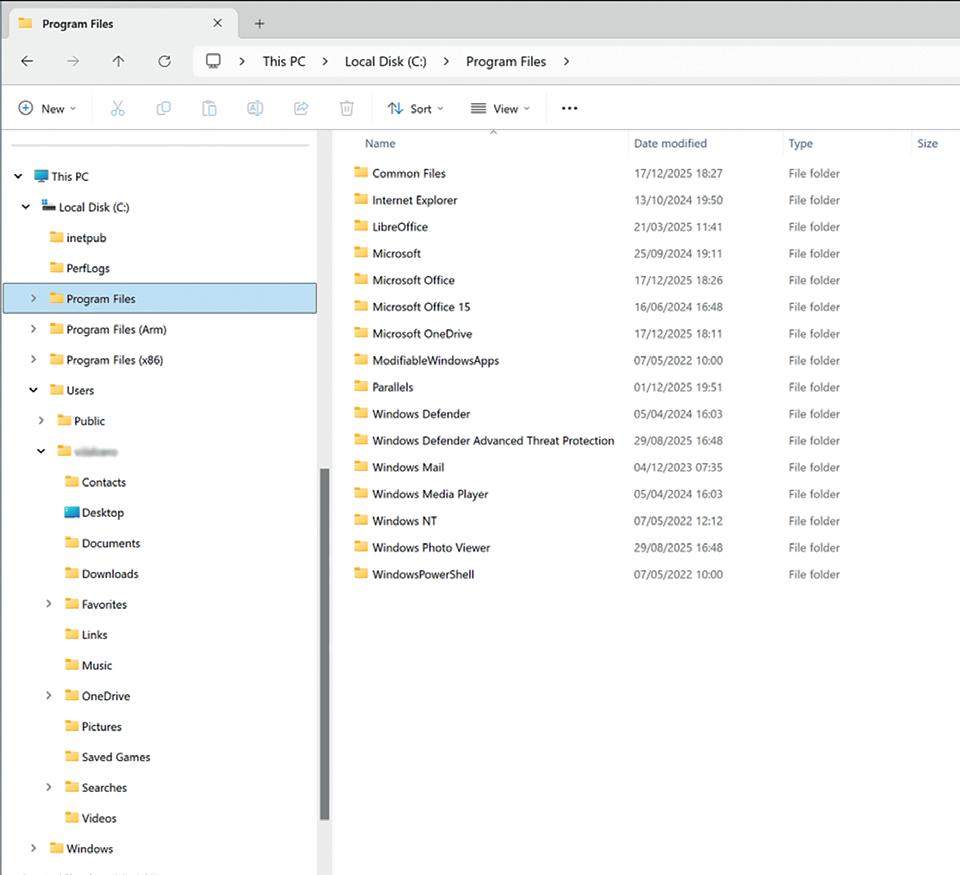Click Program Files in address breadcrumb
Viewport: 960px width, 875px height.
click(x=506, y=61)
